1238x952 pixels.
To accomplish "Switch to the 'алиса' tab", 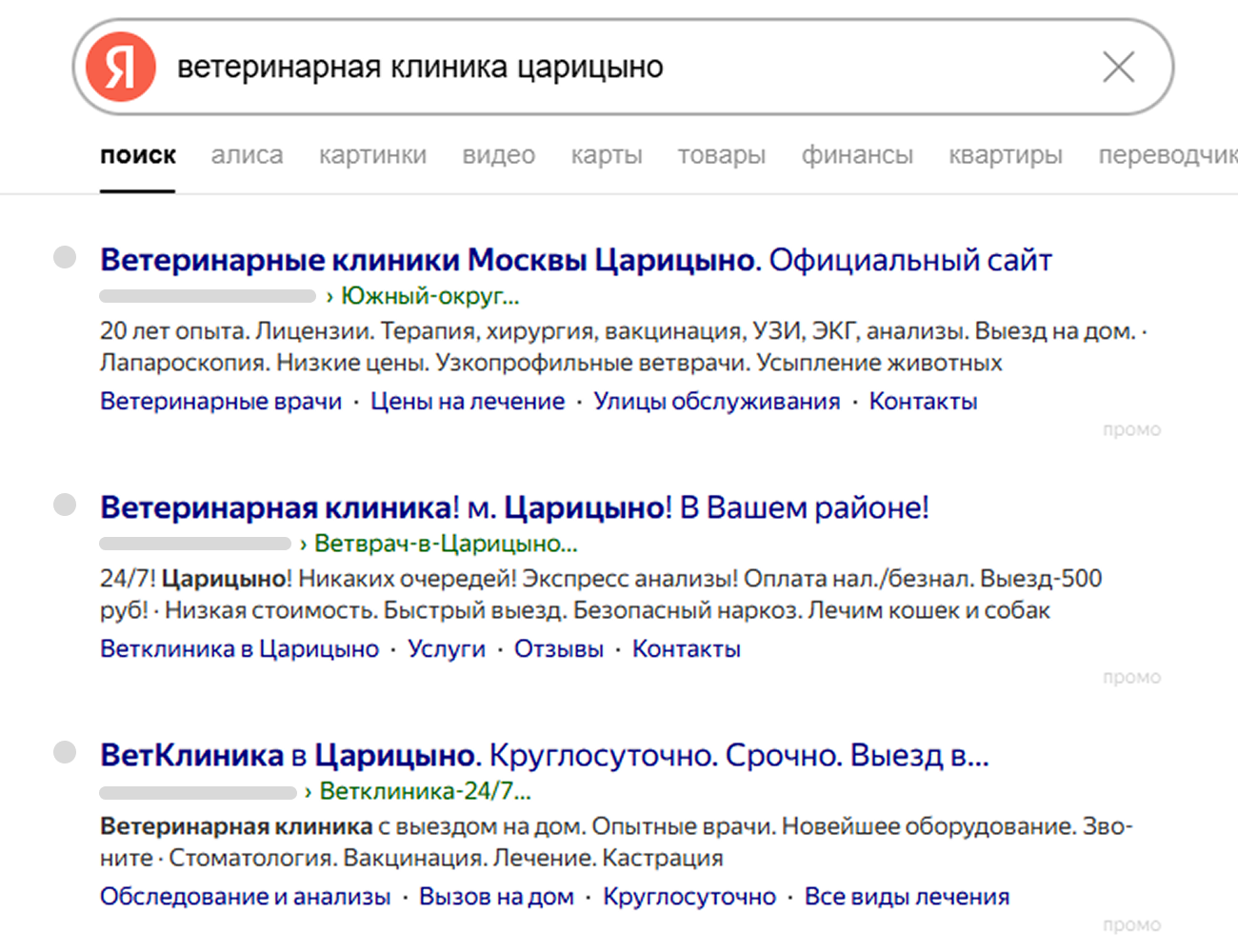I will pos(248,155).
